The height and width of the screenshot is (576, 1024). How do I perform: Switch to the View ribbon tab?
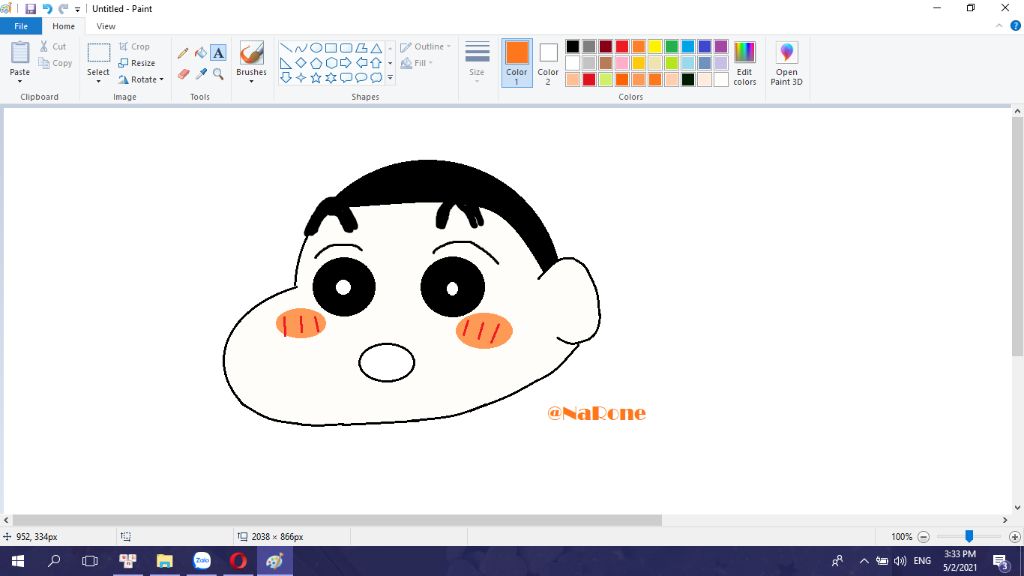pos(106,26)
